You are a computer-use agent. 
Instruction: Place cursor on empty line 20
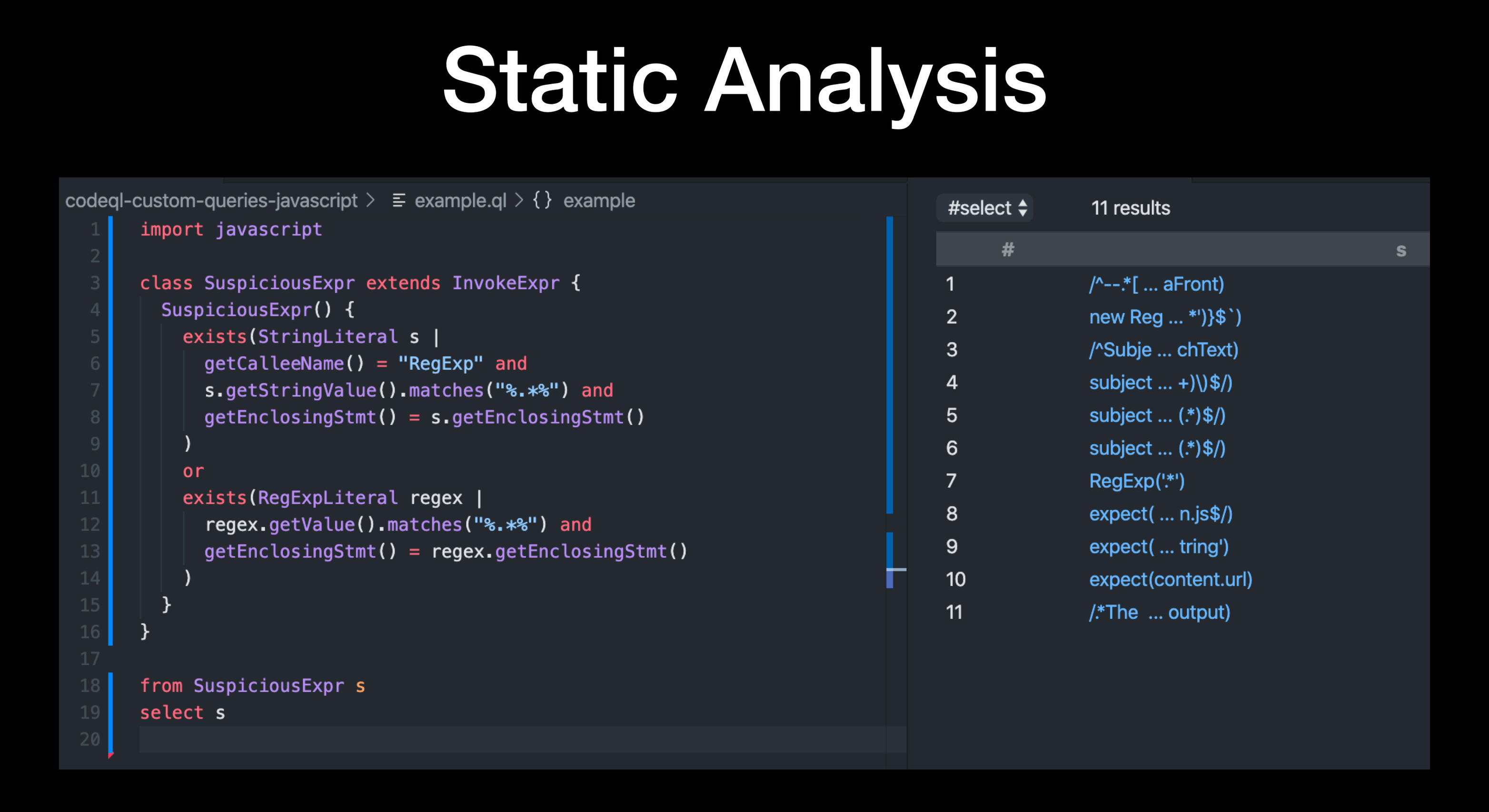click(462, 739)
